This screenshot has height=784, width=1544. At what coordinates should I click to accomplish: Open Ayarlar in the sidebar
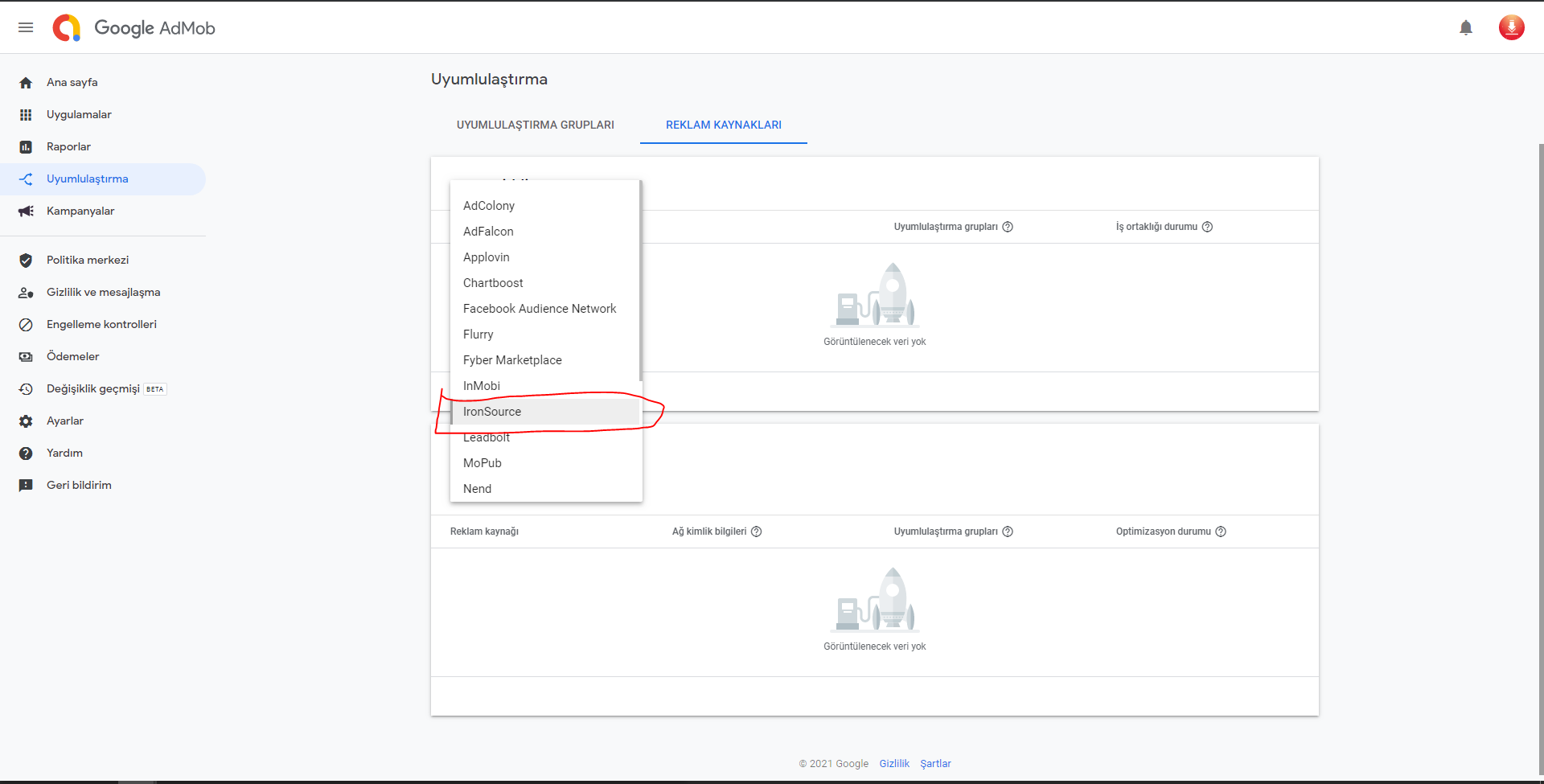pyautogui.click(x=103, y=421)
